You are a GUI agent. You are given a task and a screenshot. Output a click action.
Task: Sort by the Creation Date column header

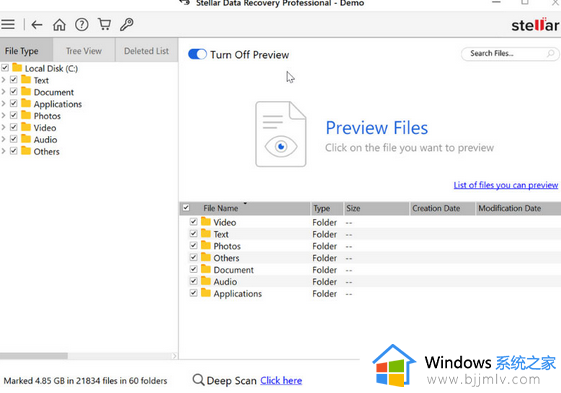click(x=442, y=208)
